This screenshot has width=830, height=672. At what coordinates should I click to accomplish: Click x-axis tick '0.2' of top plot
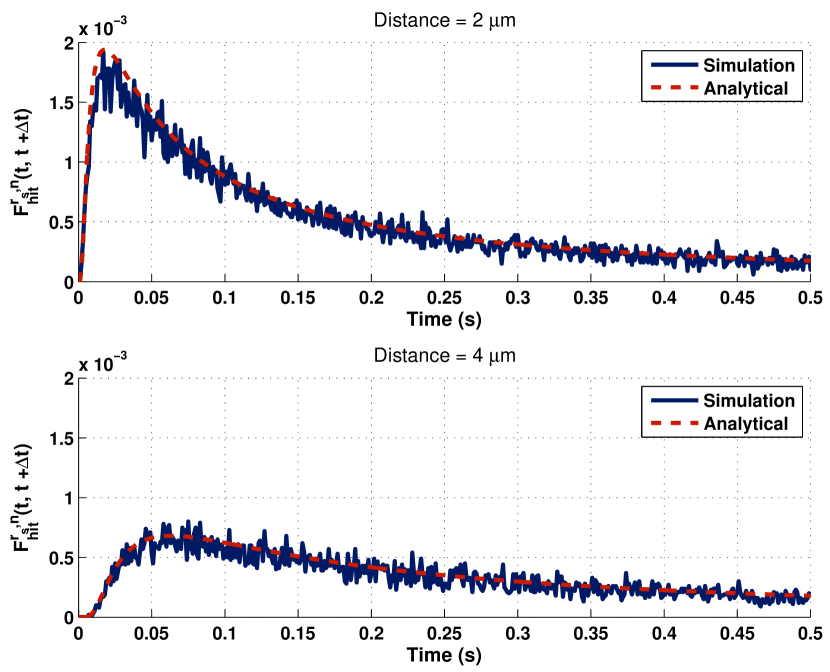point(371,298)
